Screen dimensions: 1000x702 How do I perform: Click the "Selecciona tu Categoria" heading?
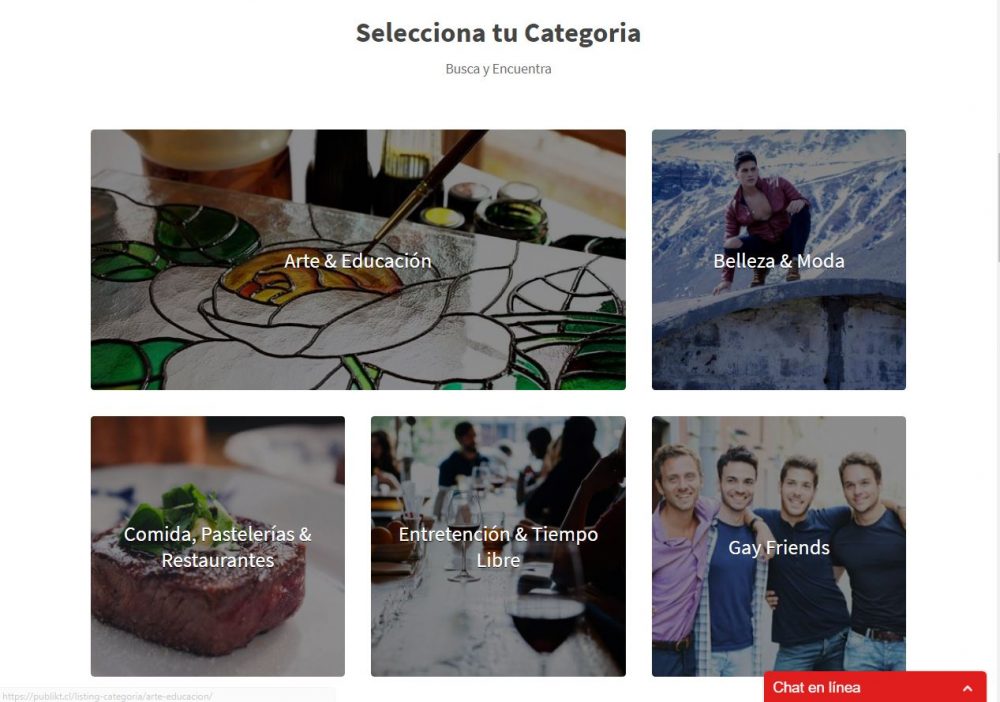pyautogui.click(x=498, y=33)
